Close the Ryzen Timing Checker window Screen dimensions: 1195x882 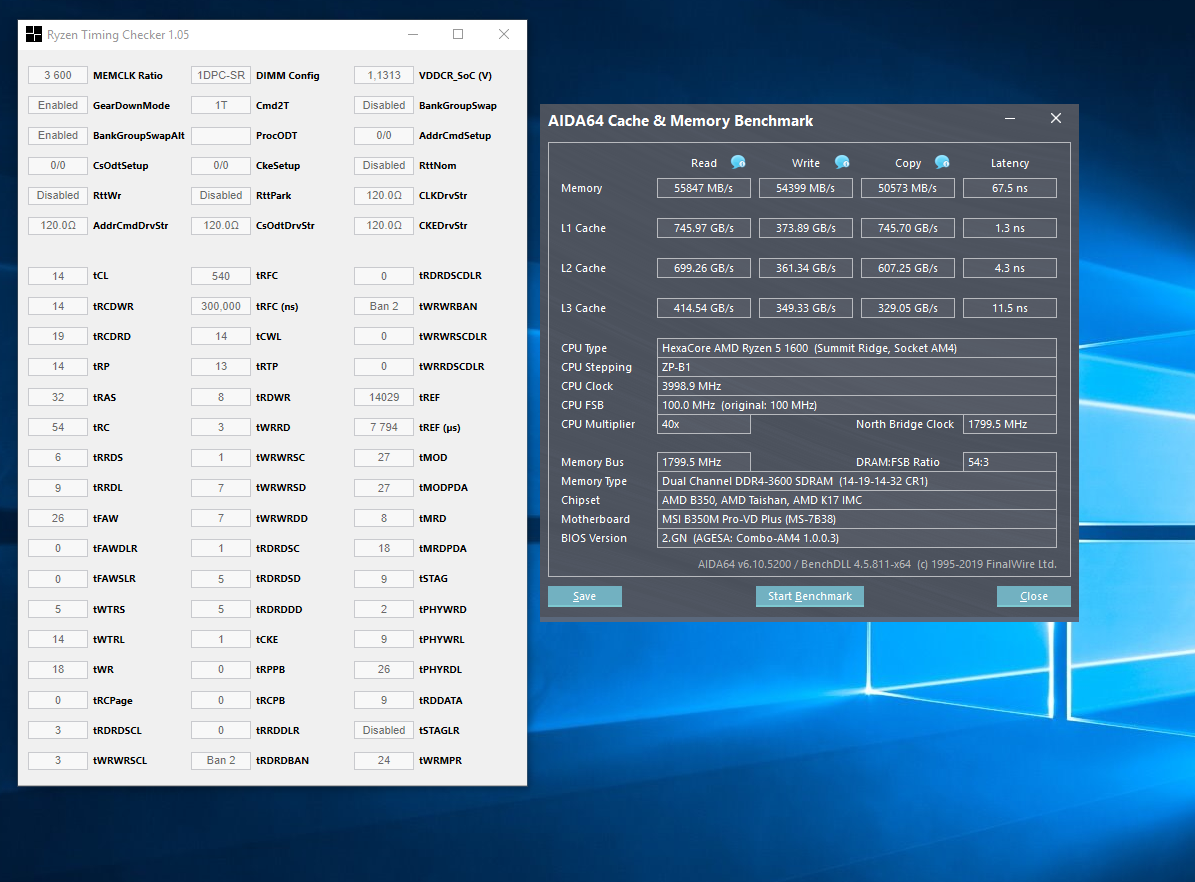tap(504, 35)
